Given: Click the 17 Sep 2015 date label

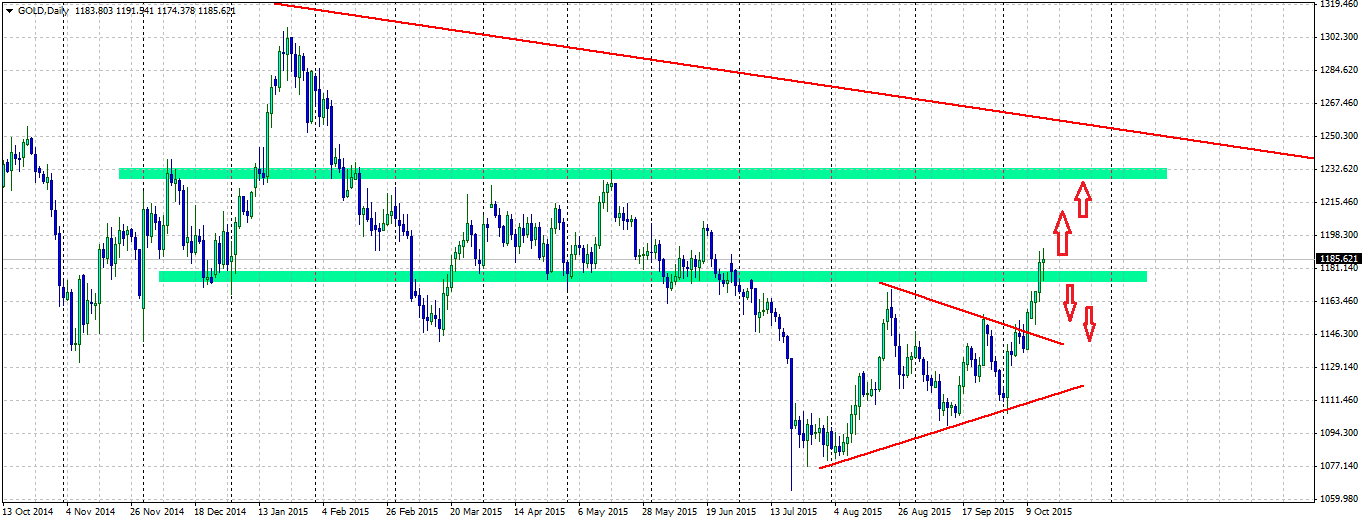Looking at the screenshot, I should (988, 511).
